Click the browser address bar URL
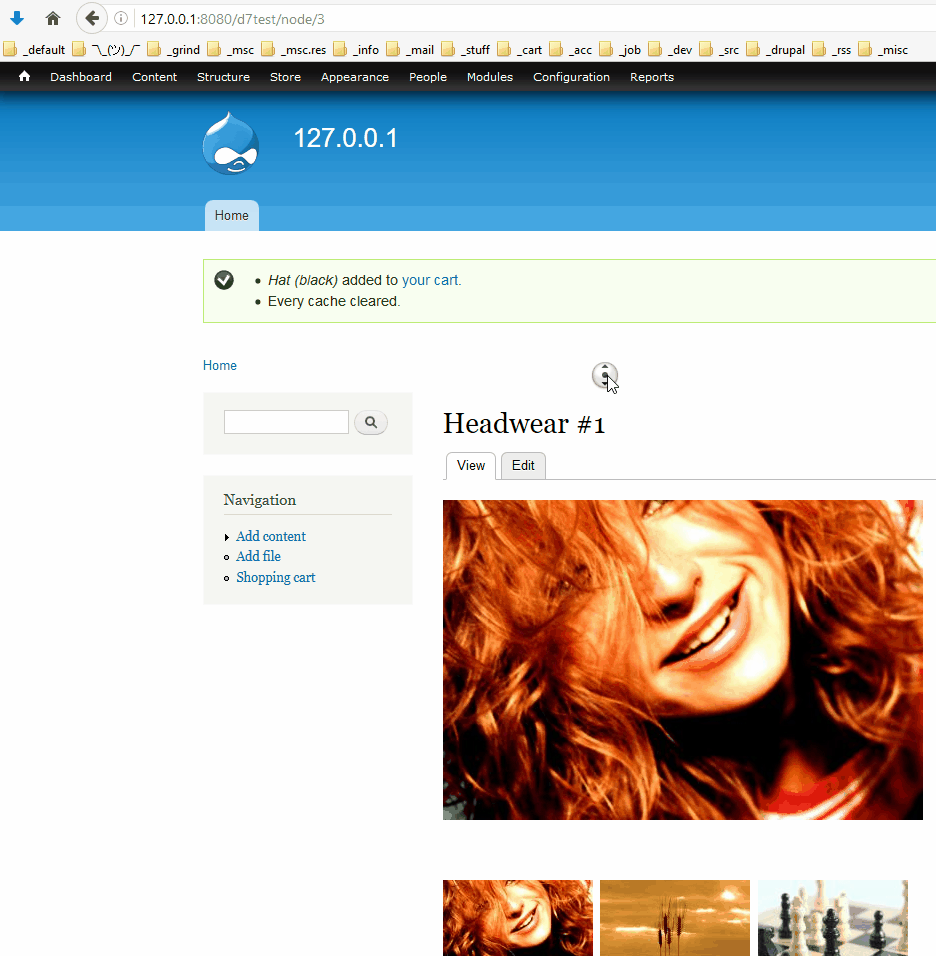The width and height of the screenshot is (936, 956). tap(232, 19)
